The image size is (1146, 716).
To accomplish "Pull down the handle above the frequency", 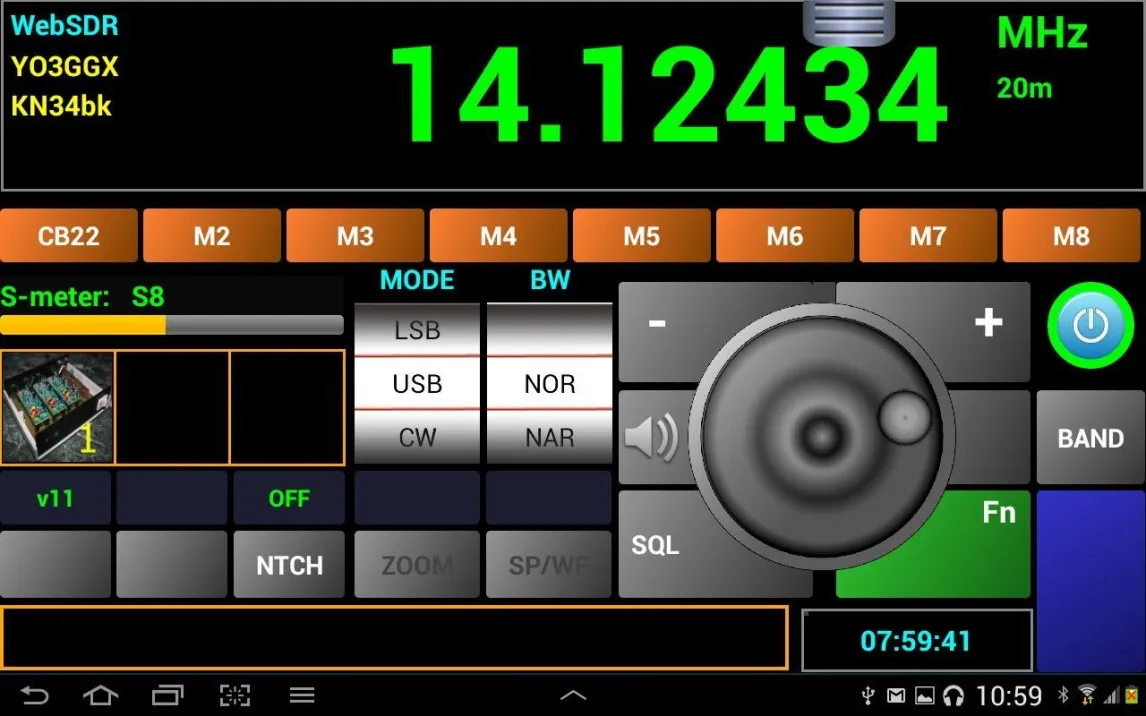I will pyautogui.click(x=848, y=22).
